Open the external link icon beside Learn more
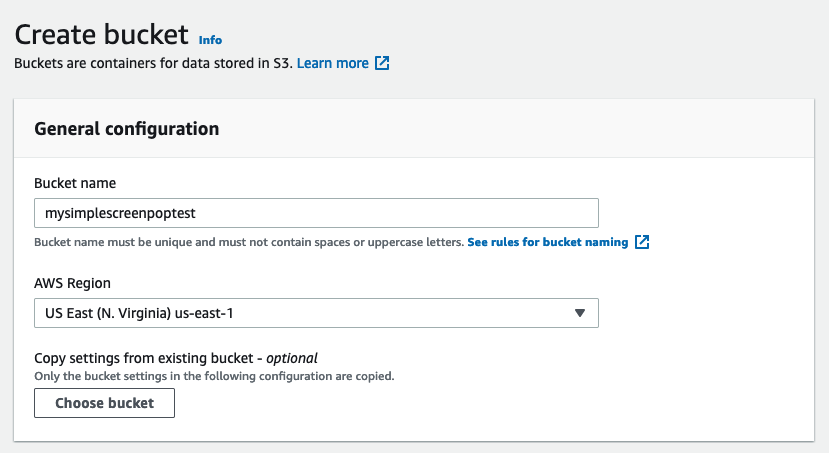Image resolution: width=829 pixels, height=453 pixels. [382, 63]
